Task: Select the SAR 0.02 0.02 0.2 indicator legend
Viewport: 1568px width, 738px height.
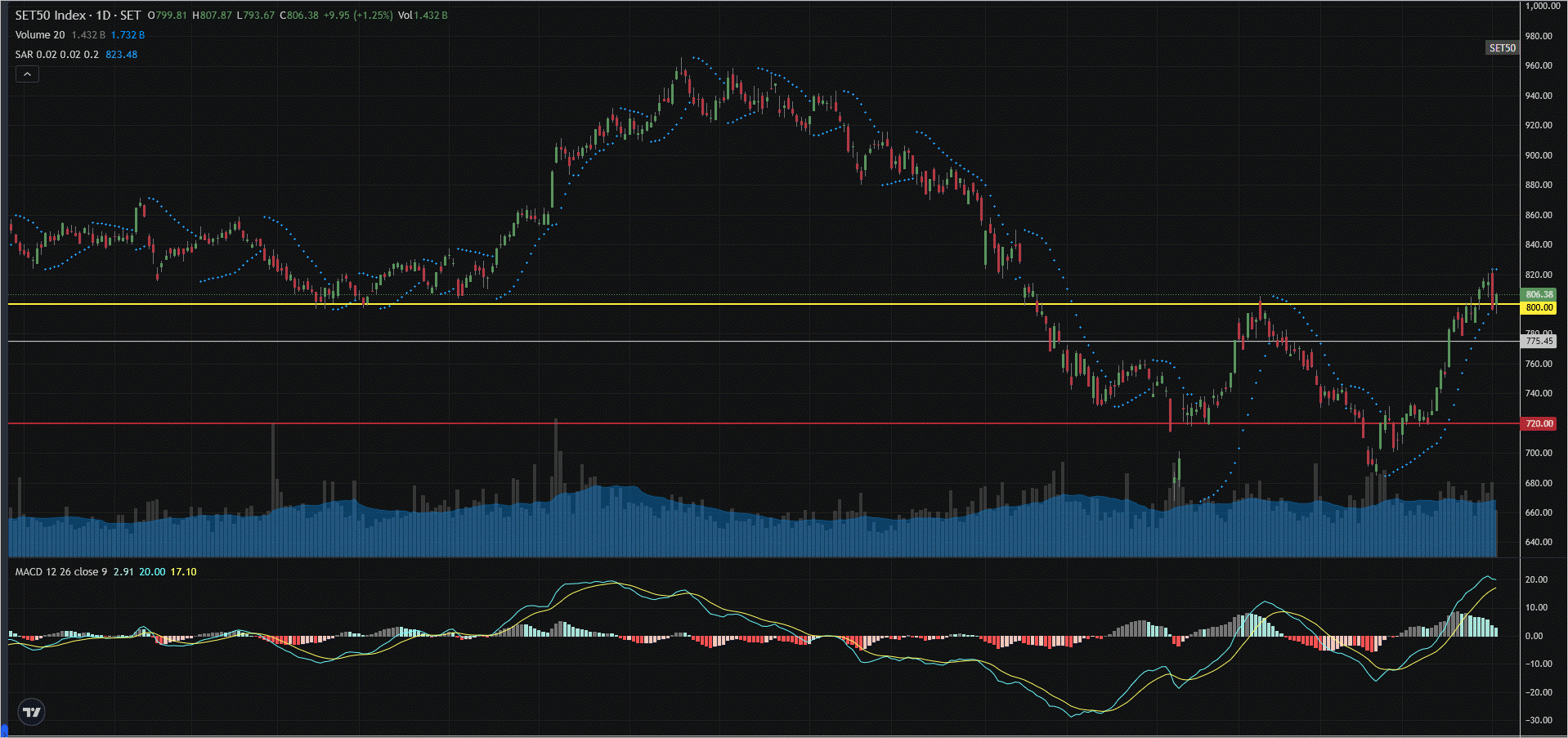Action: click(x=57, y=55)
